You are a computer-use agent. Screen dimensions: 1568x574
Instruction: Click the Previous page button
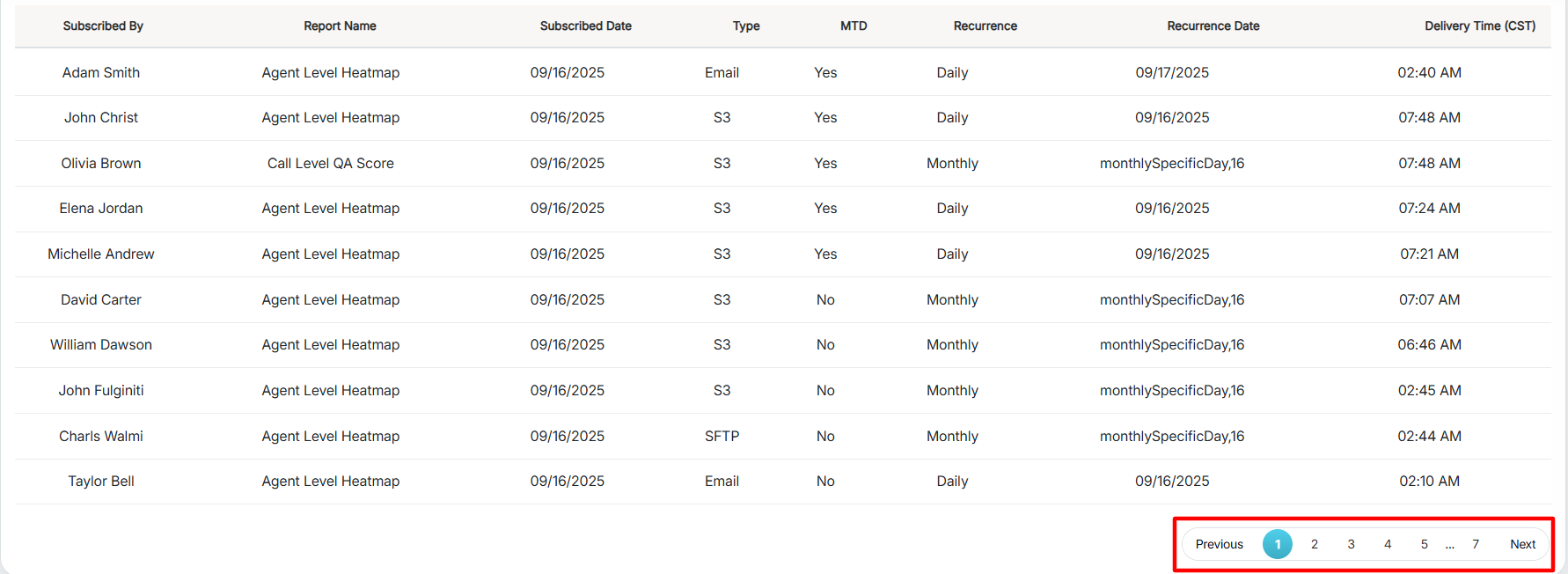[1219, 544]
